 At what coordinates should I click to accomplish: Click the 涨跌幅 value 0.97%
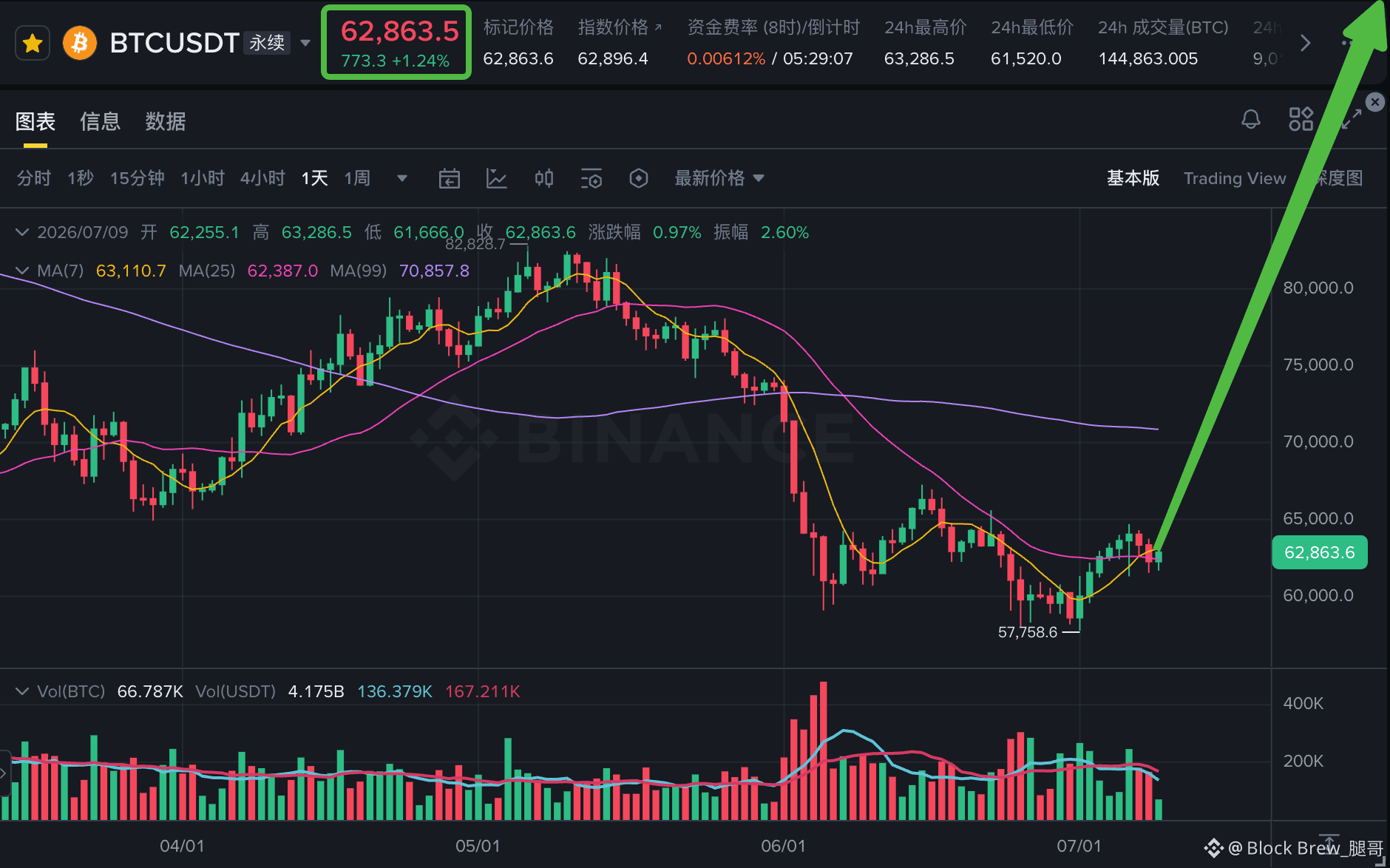pyautogui.click(x=677, y=232)
